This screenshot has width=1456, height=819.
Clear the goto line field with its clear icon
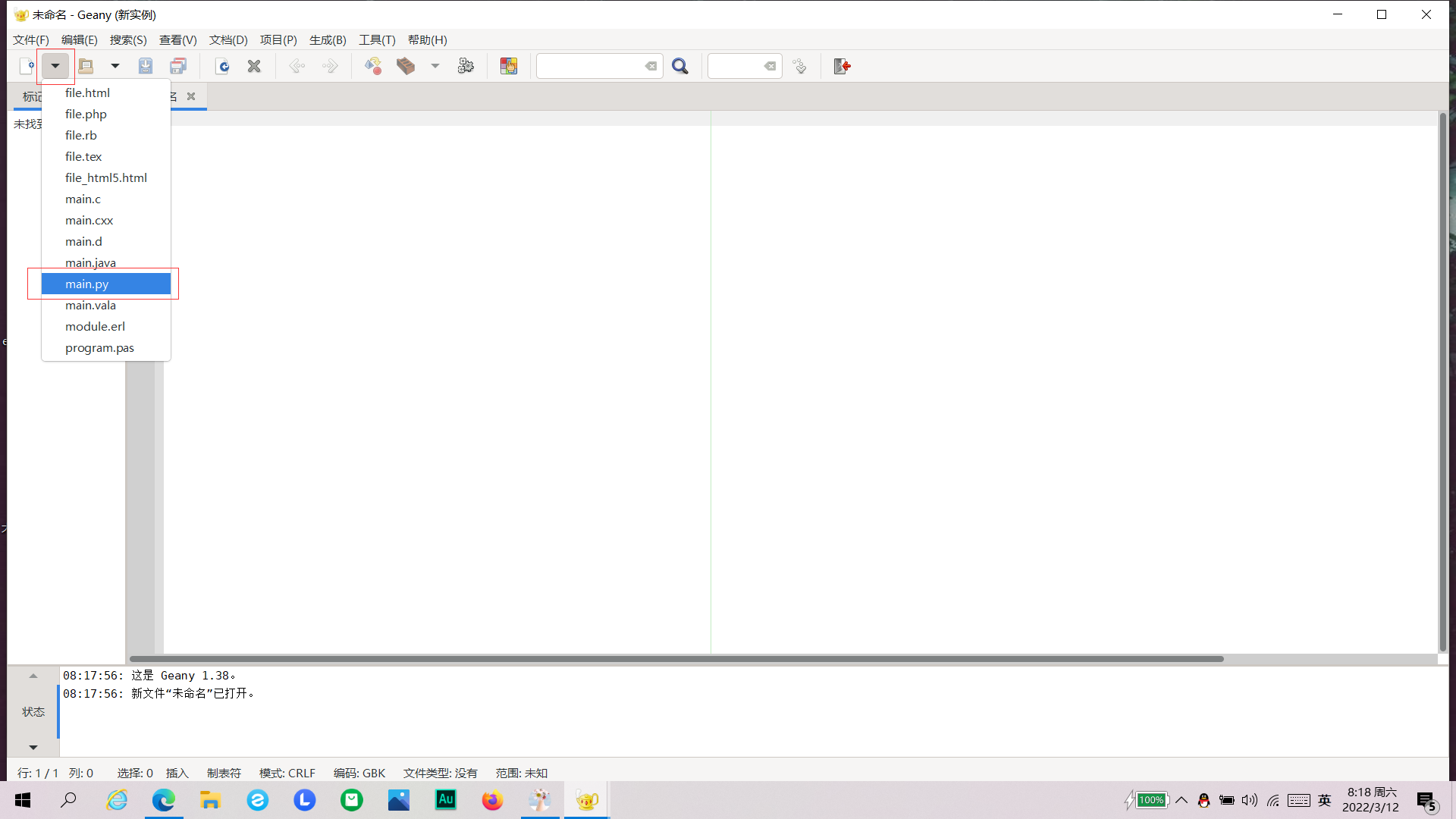pos(770,66)
